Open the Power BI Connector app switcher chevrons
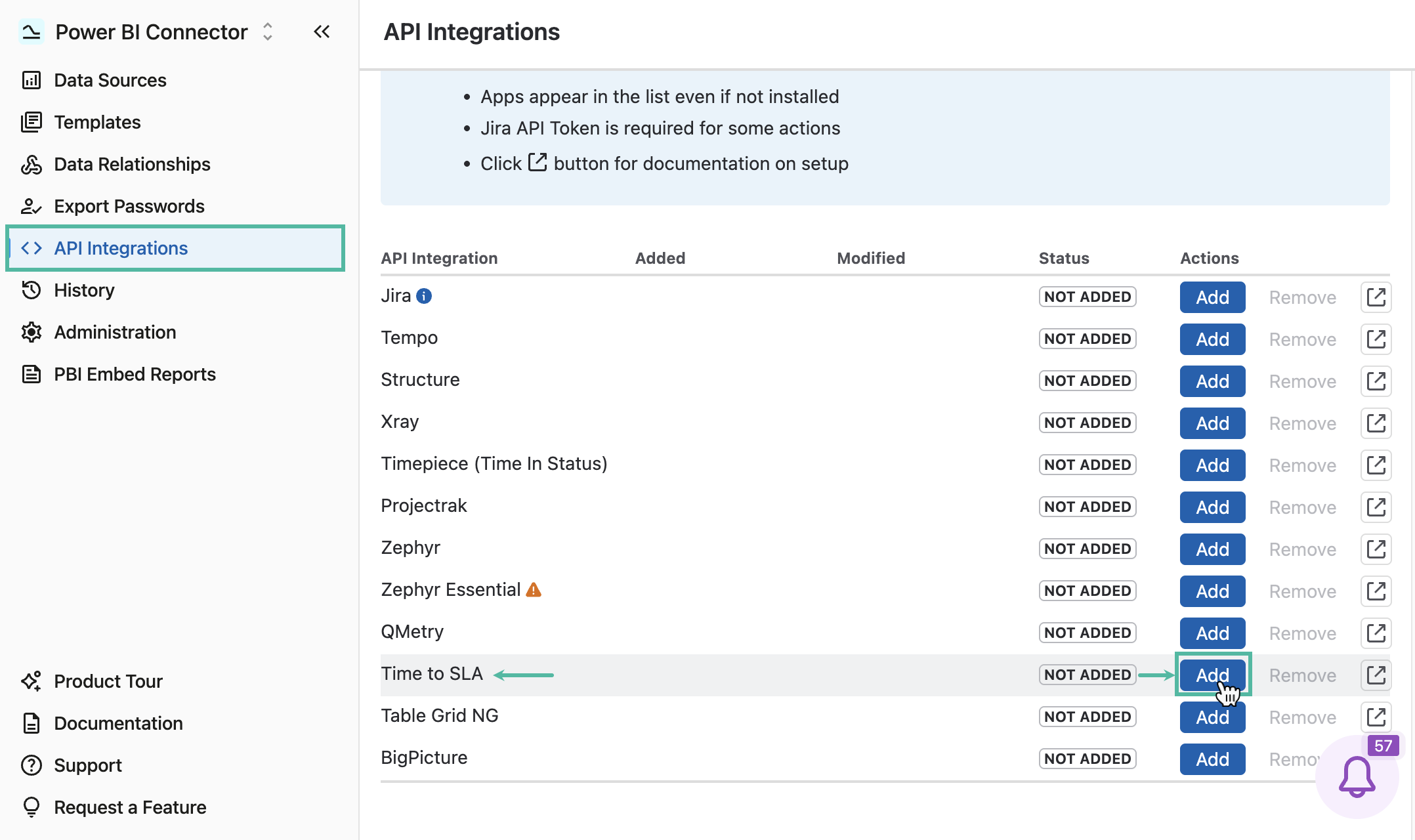The image size is (1415, 840). pos(267,31)
